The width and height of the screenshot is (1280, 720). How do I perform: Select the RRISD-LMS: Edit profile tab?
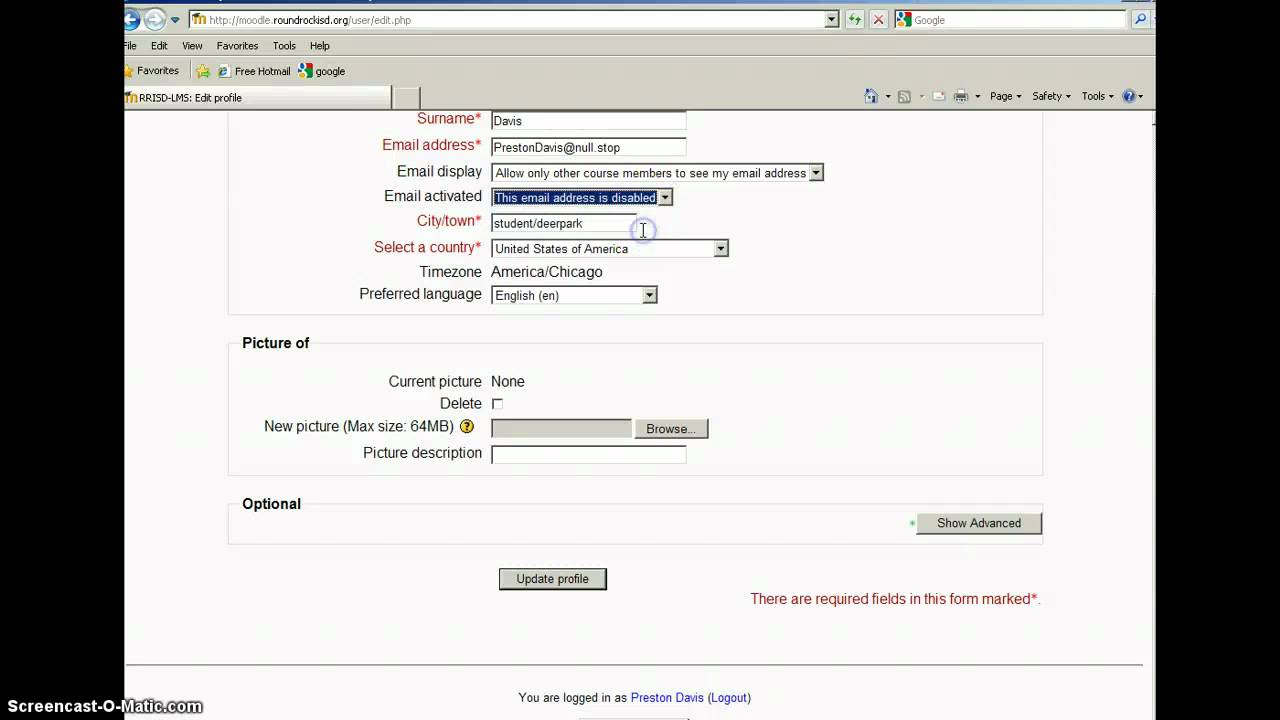point(257,97)
